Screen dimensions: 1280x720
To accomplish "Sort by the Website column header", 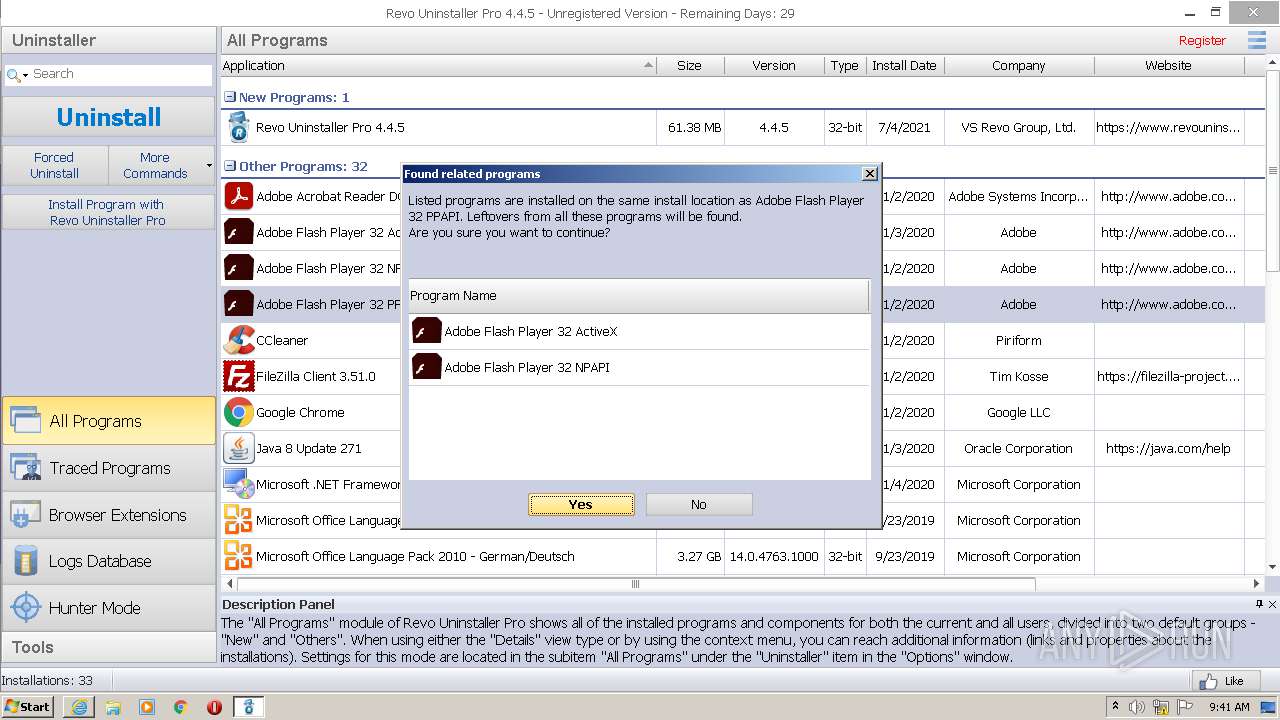I will pyautogui.click(x=1169, y=65).
